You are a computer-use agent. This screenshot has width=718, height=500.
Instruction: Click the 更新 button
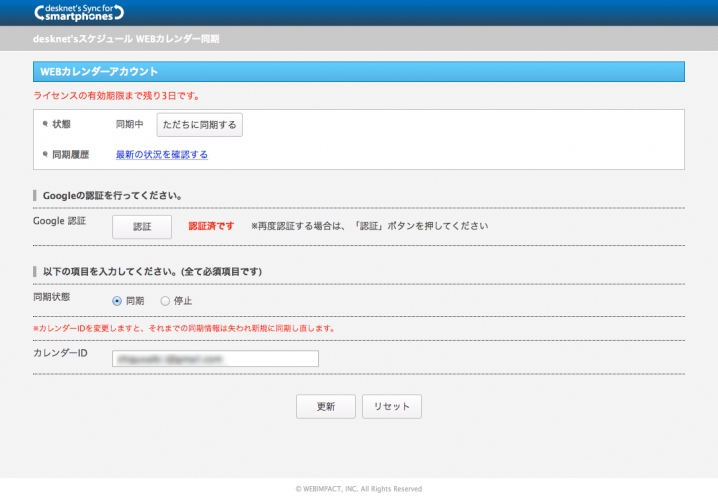[x=326, y=407]
